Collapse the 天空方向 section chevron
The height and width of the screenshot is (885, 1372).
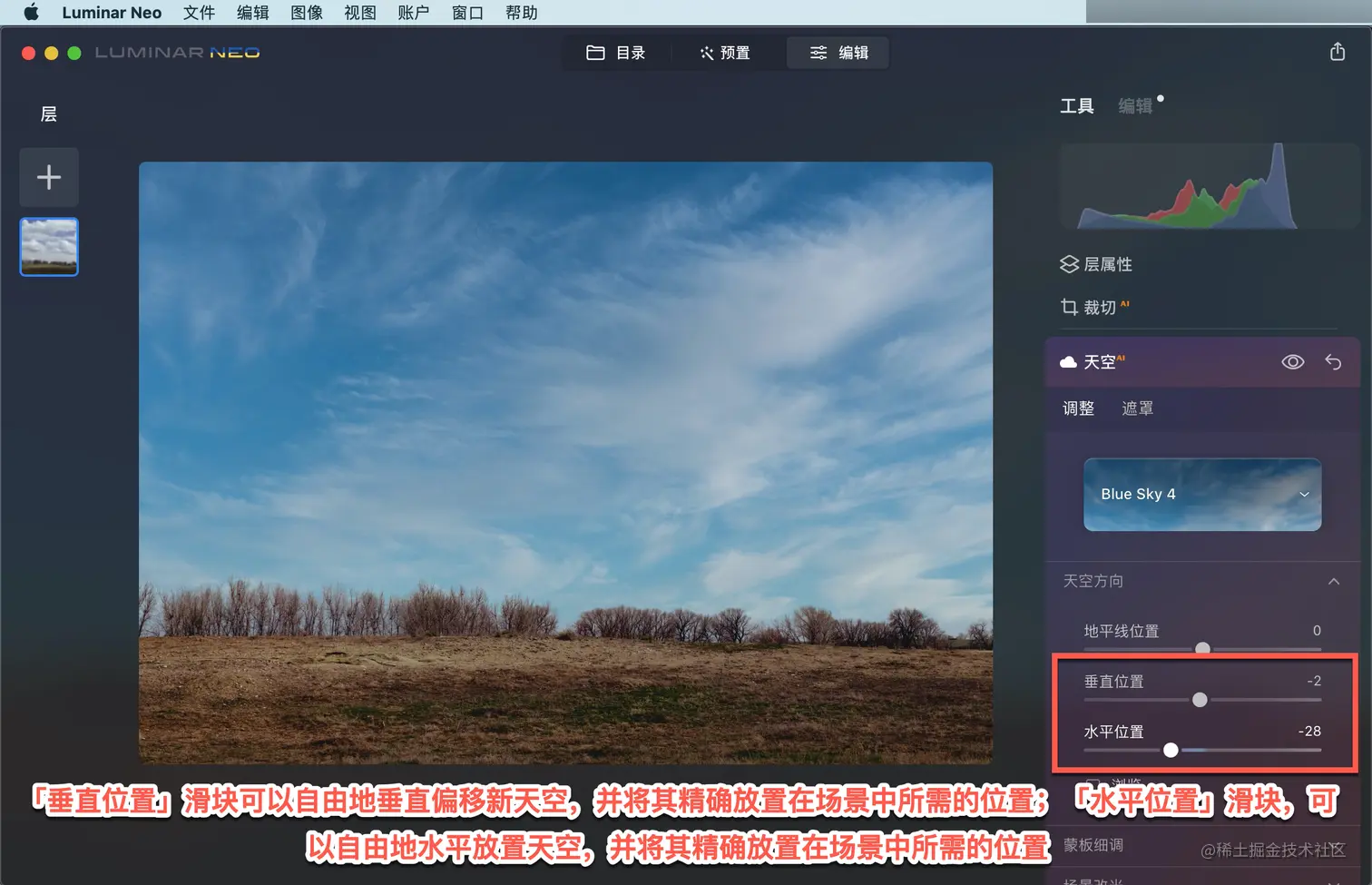[1334, 581]
